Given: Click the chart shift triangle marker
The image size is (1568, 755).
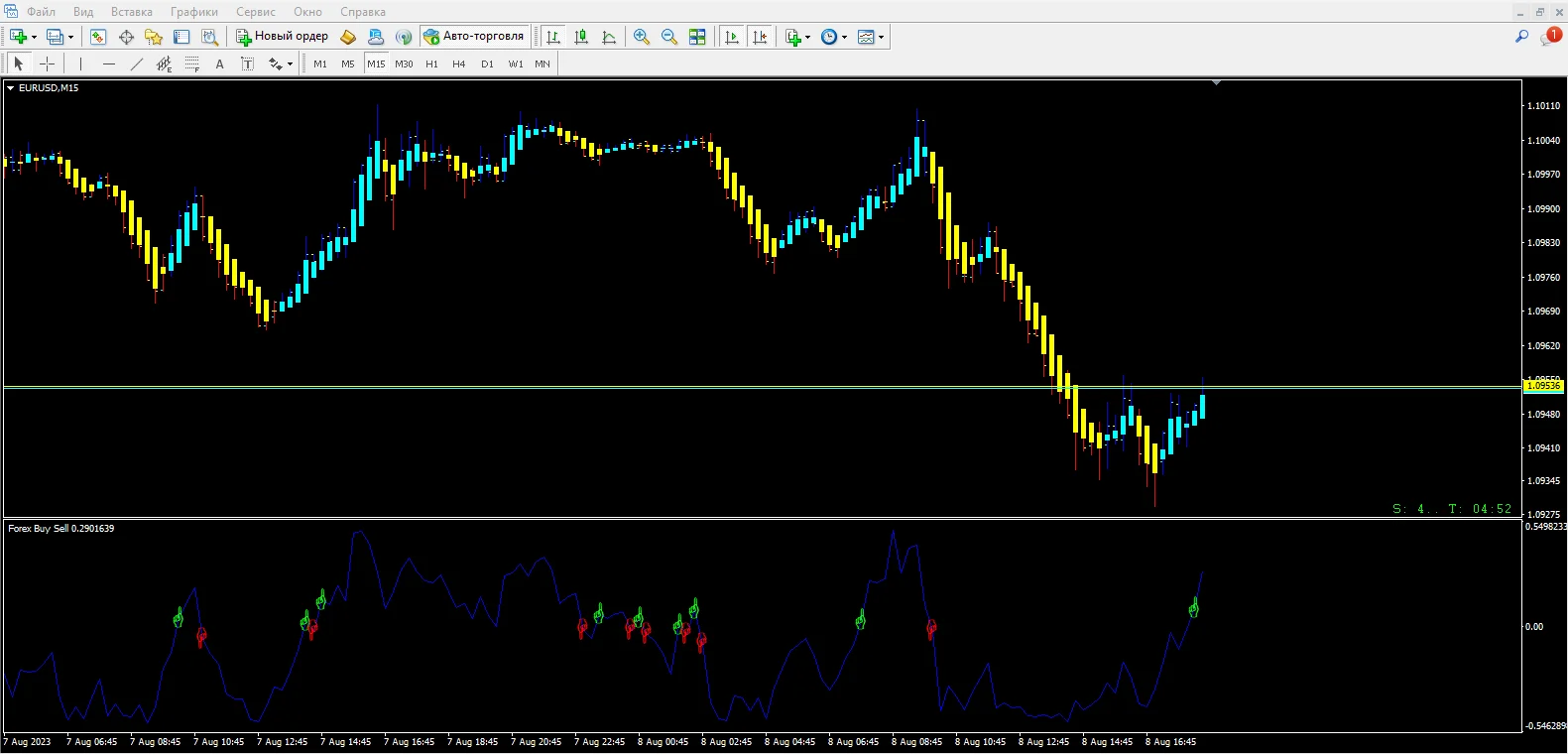Looking at the screenshot, I should (1216, 83).
